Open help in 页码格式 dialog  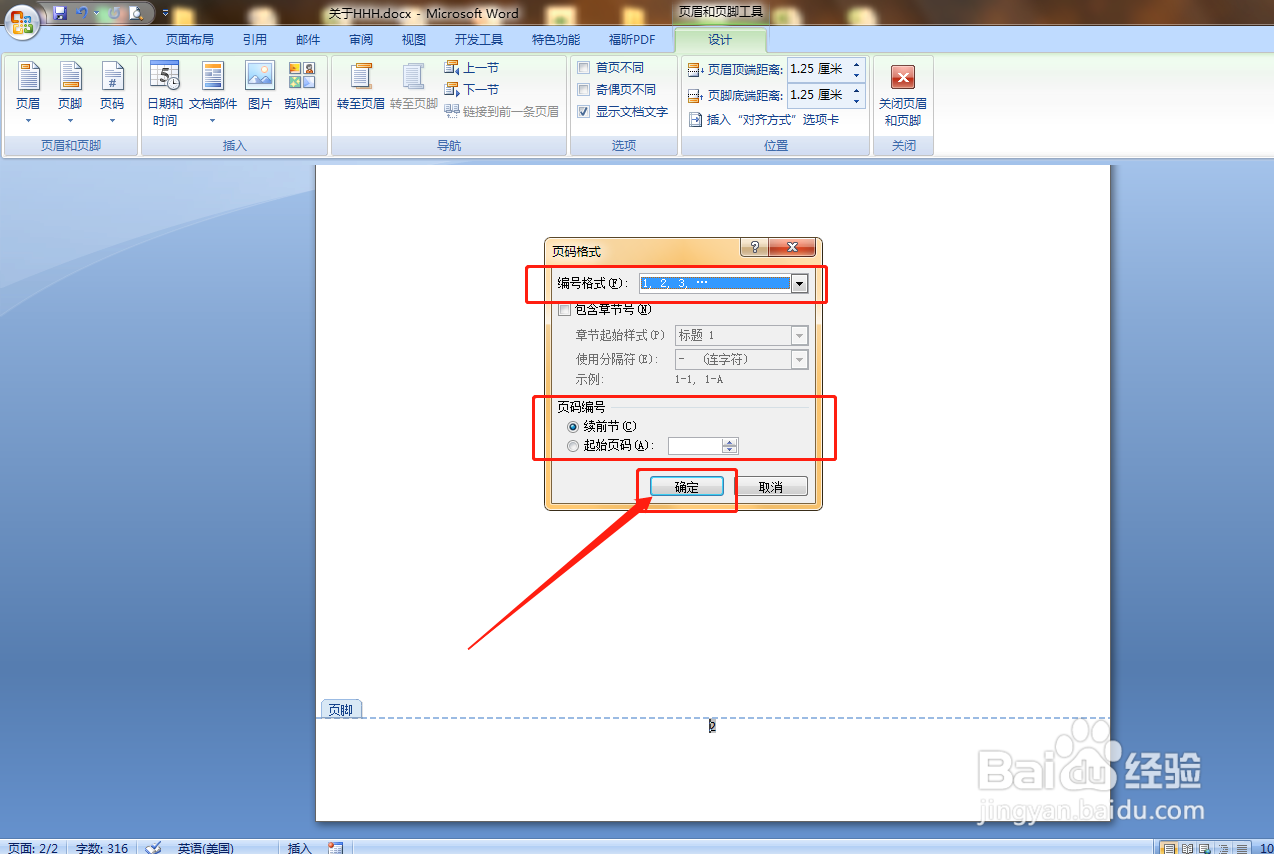(754, 248)
